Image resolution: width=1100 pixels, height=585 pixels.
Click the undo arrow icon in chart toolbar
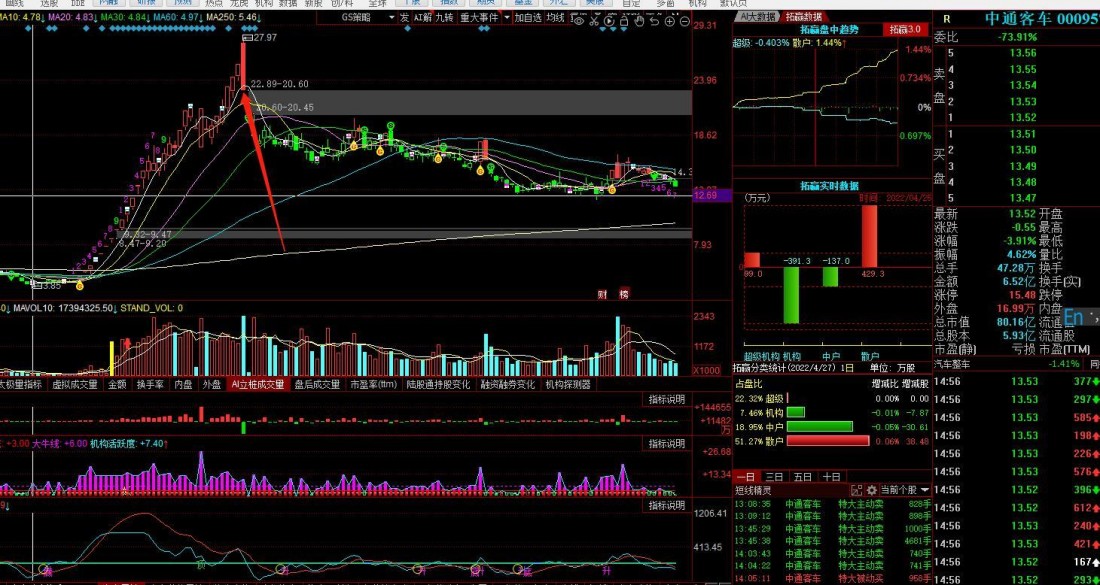pos(655,20)
